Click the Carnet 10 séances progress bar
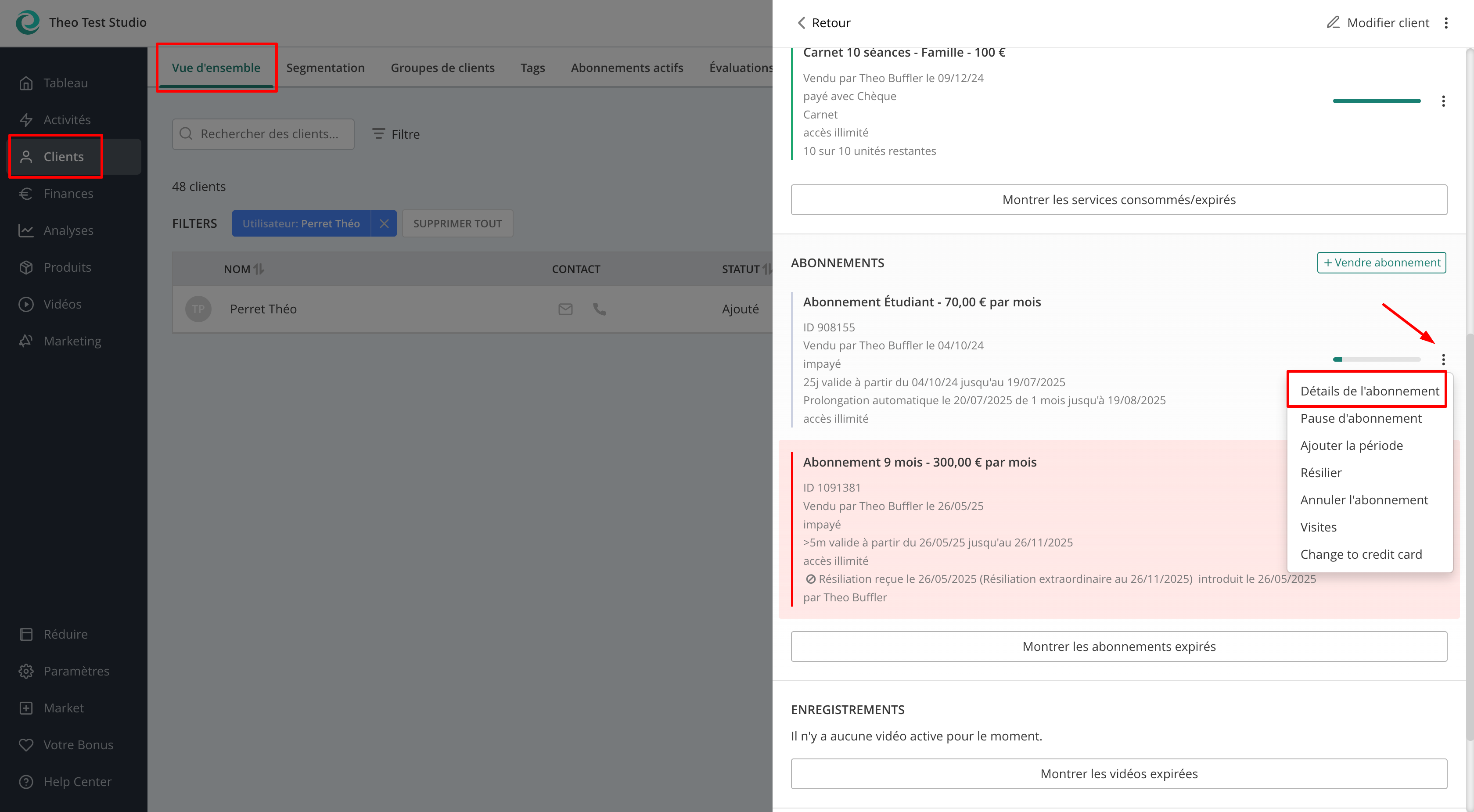The image size is (1474, 812). coord(1377,101)
